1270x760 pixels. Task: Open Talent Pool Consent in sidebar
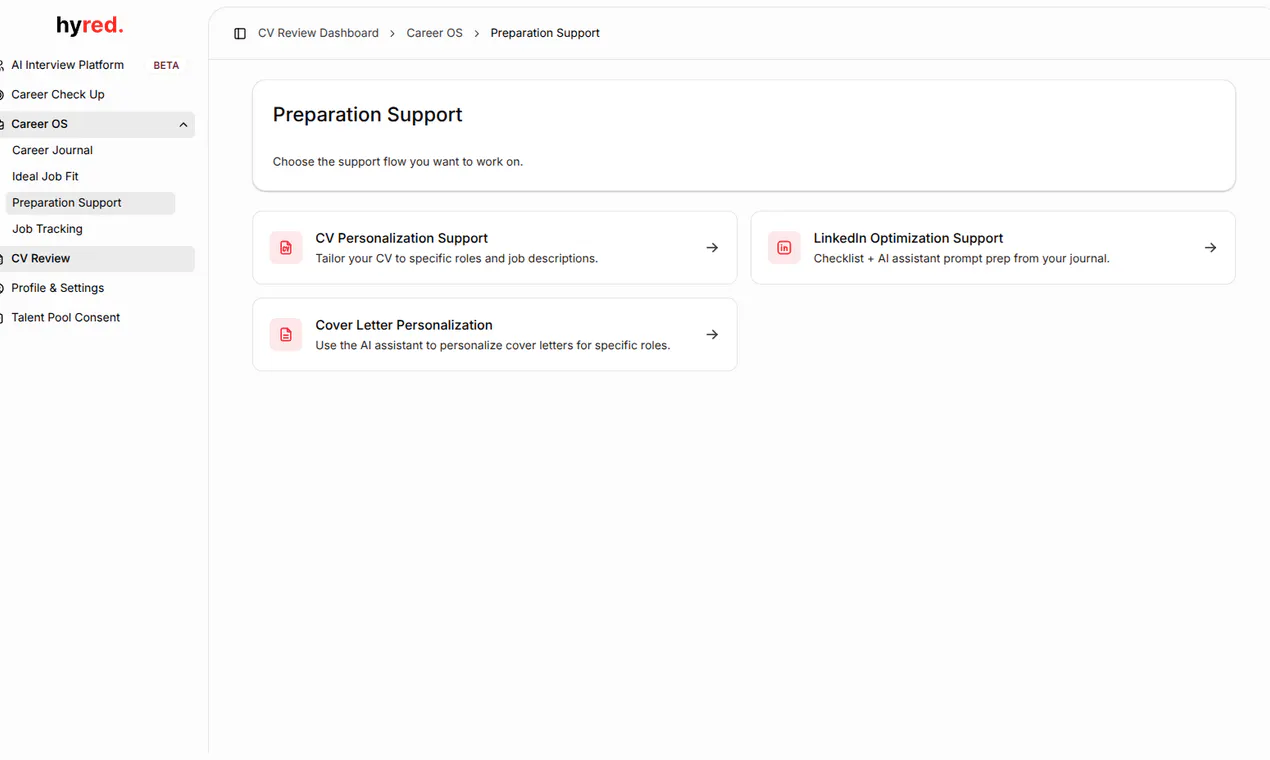66,318
